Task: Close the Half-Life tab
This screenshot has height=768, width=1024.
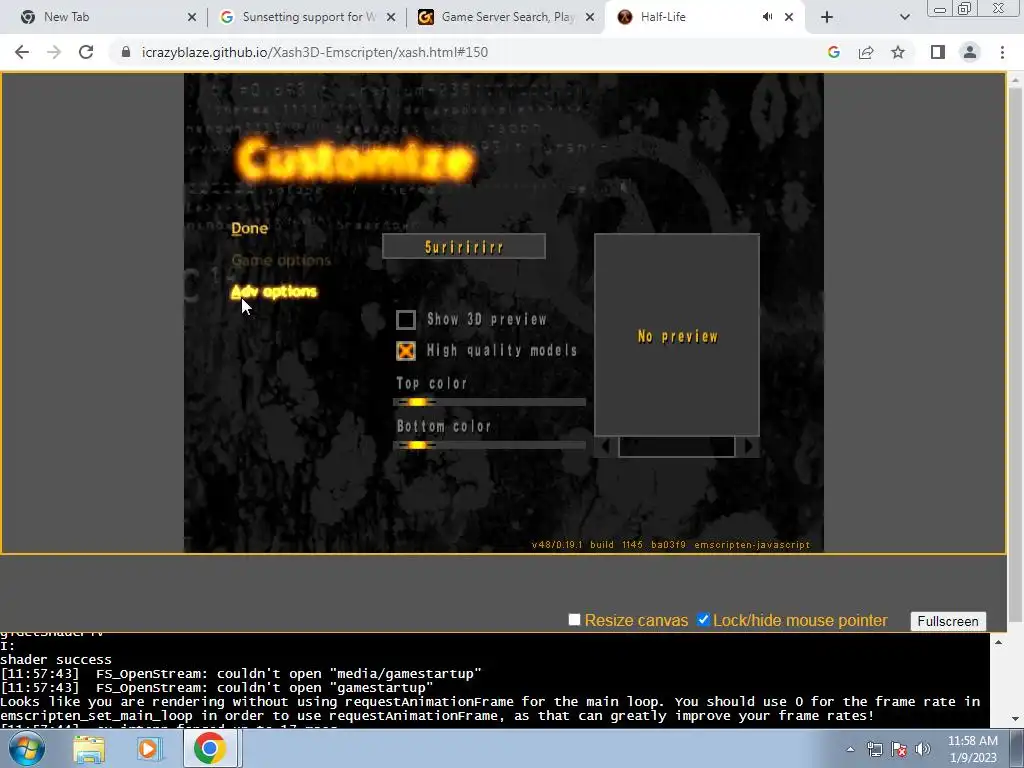Action: [x=789, y=17]
